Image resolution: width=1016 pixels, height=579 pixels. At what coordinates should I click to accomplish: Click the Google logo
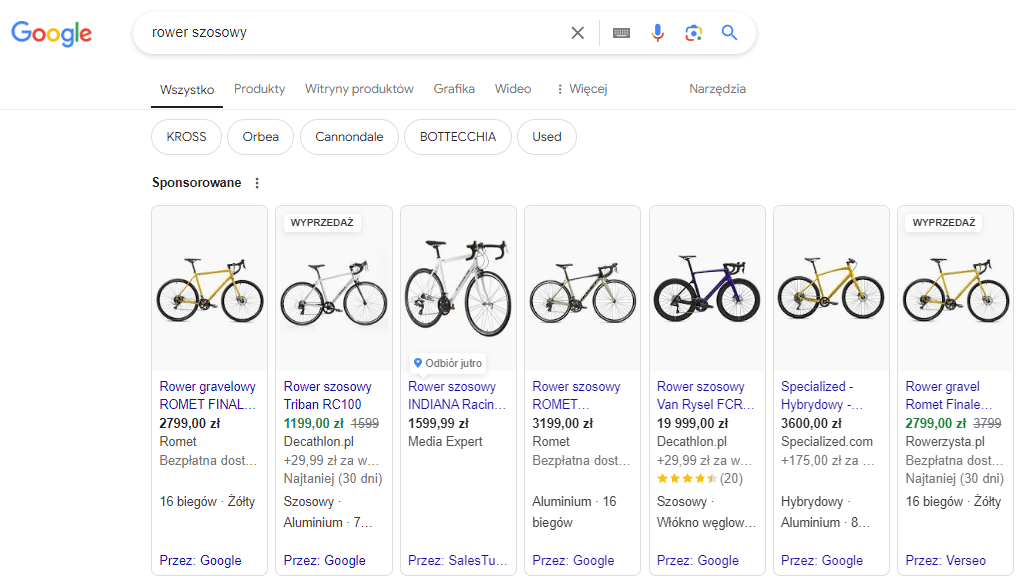tap(51, 33)
